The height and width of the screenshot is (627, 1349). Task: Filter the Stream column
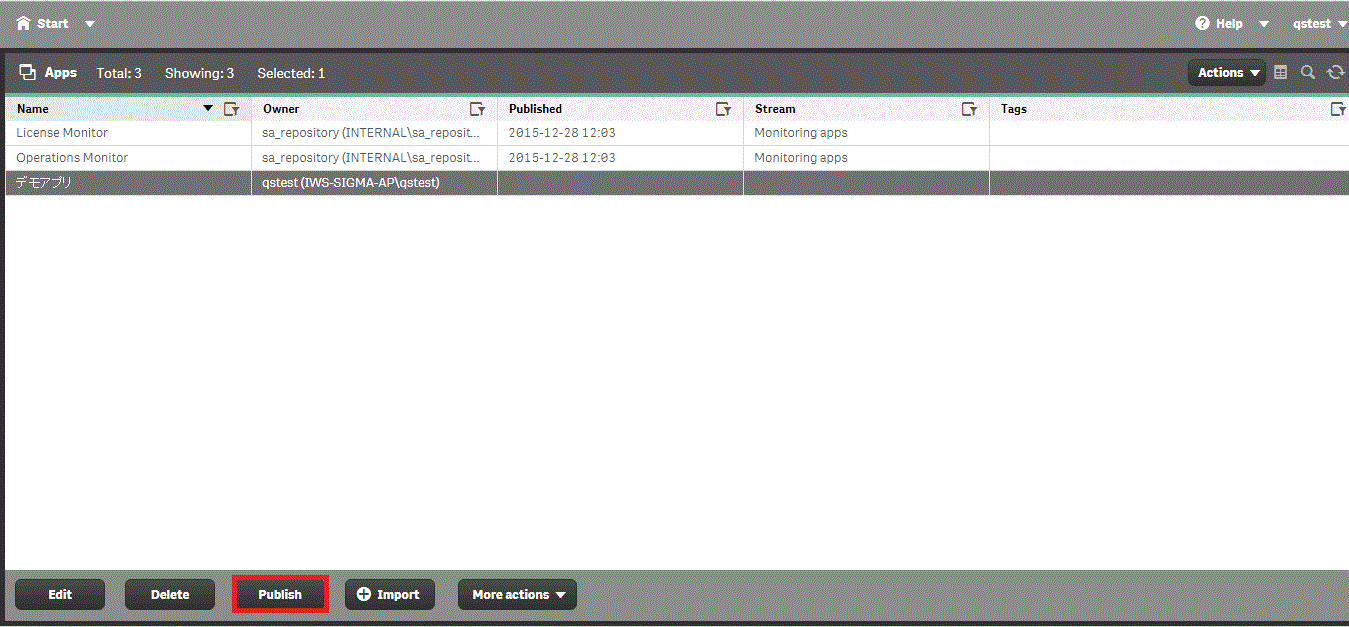969,109
